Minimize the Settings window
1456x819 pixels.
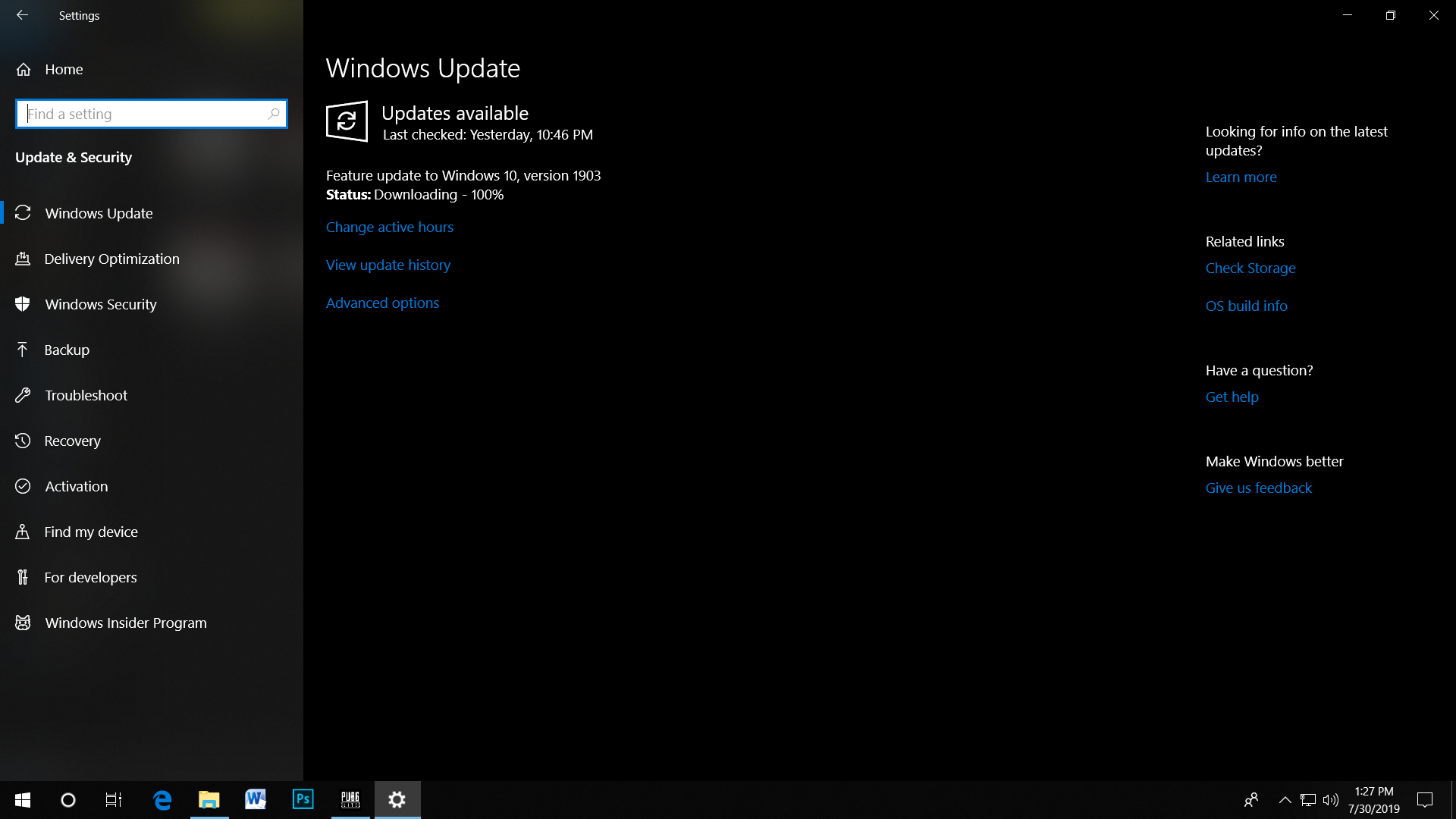tap(1348, 15)
